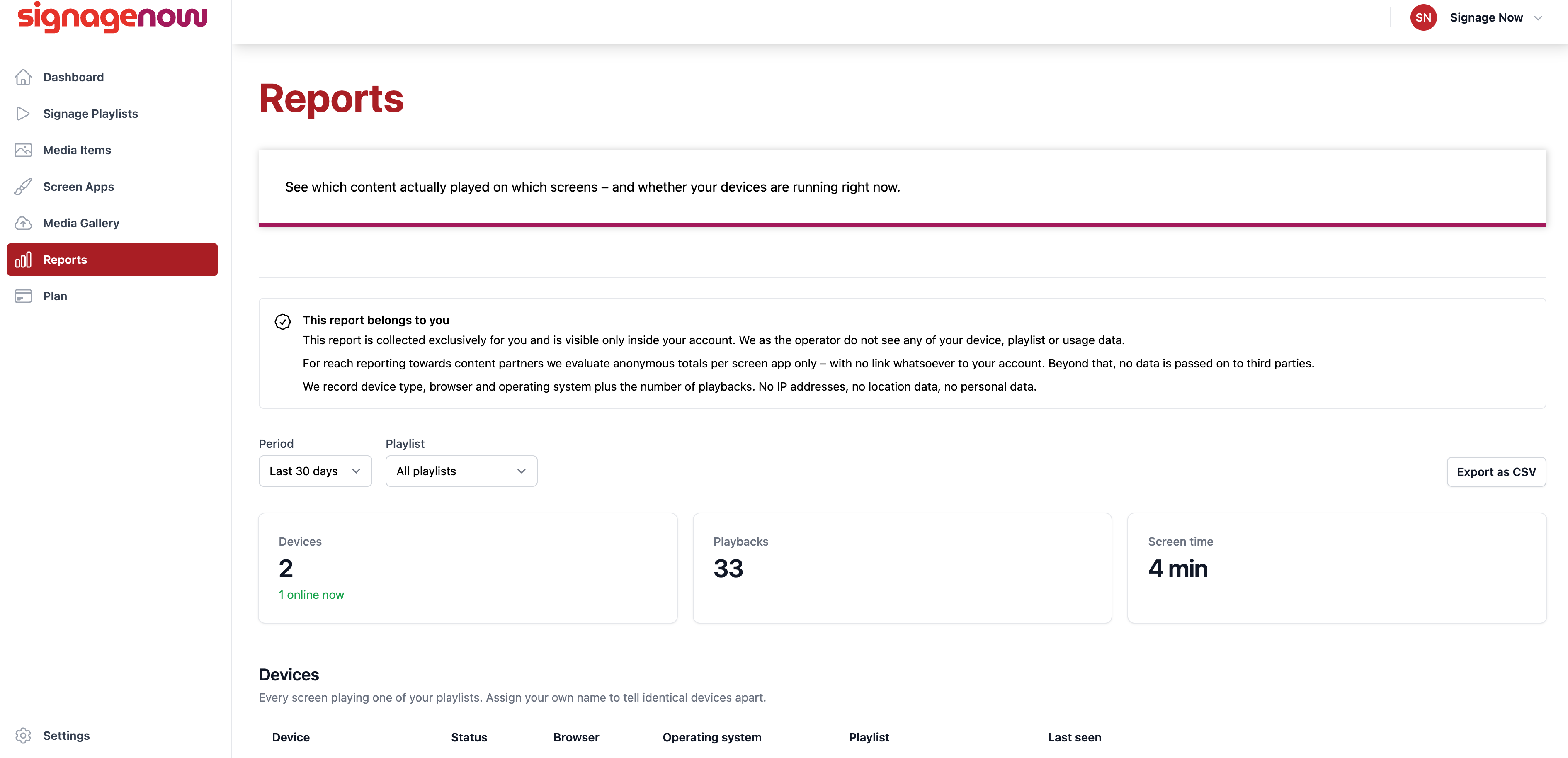Click the signagenow logo
This screenshot has width=1568, height=758.
click(113, 17)
